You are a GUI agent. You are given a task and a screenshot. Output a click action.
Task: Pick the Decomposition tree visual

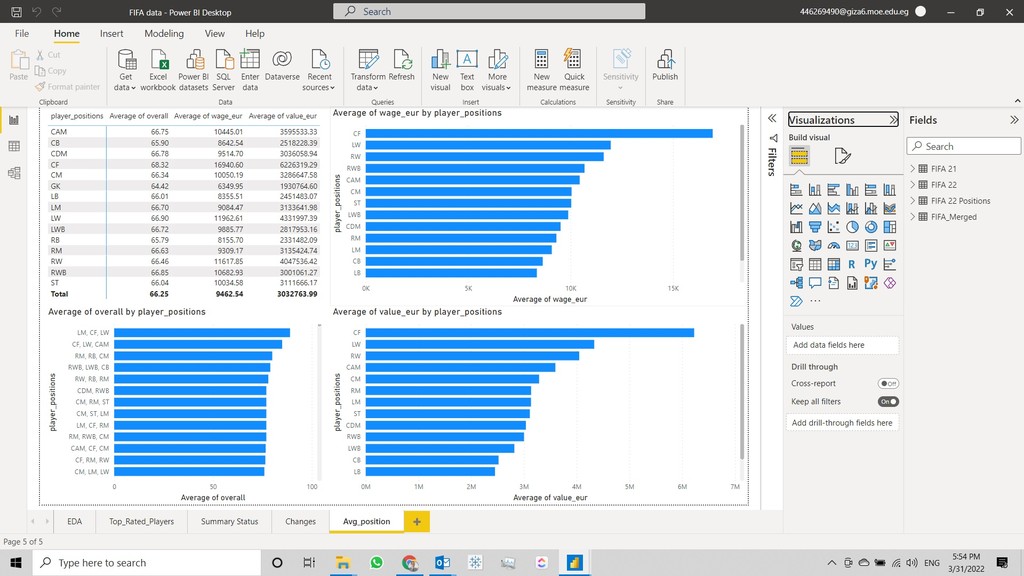[x=796, y=283]
